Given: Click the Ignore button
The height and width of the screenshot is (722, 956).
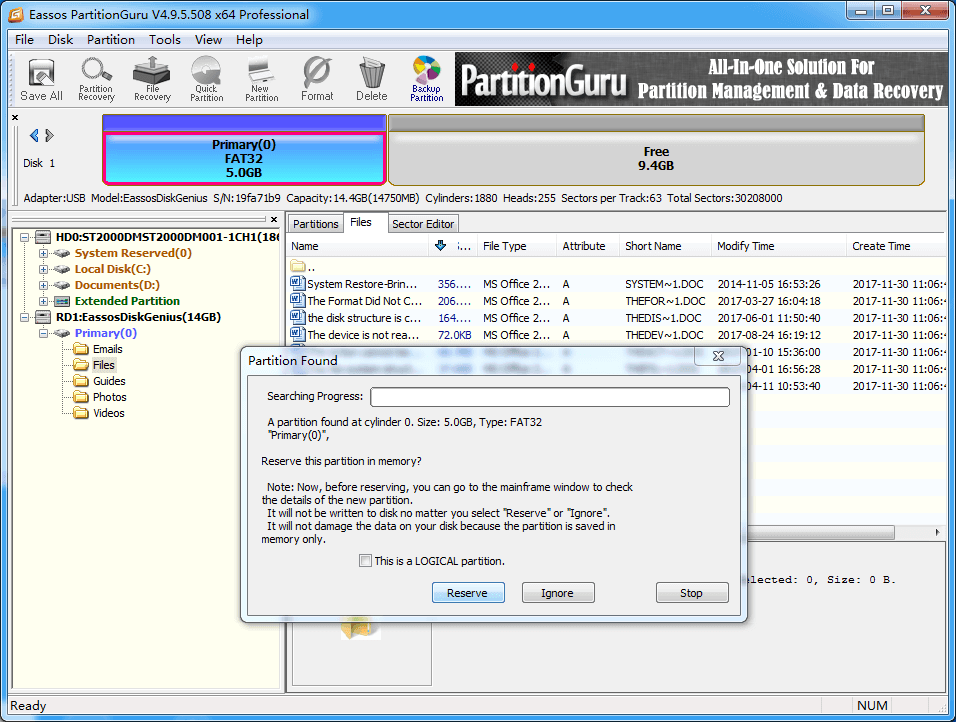Looking at the screenshot, I should pyautogui.click(x=557, y=593).
